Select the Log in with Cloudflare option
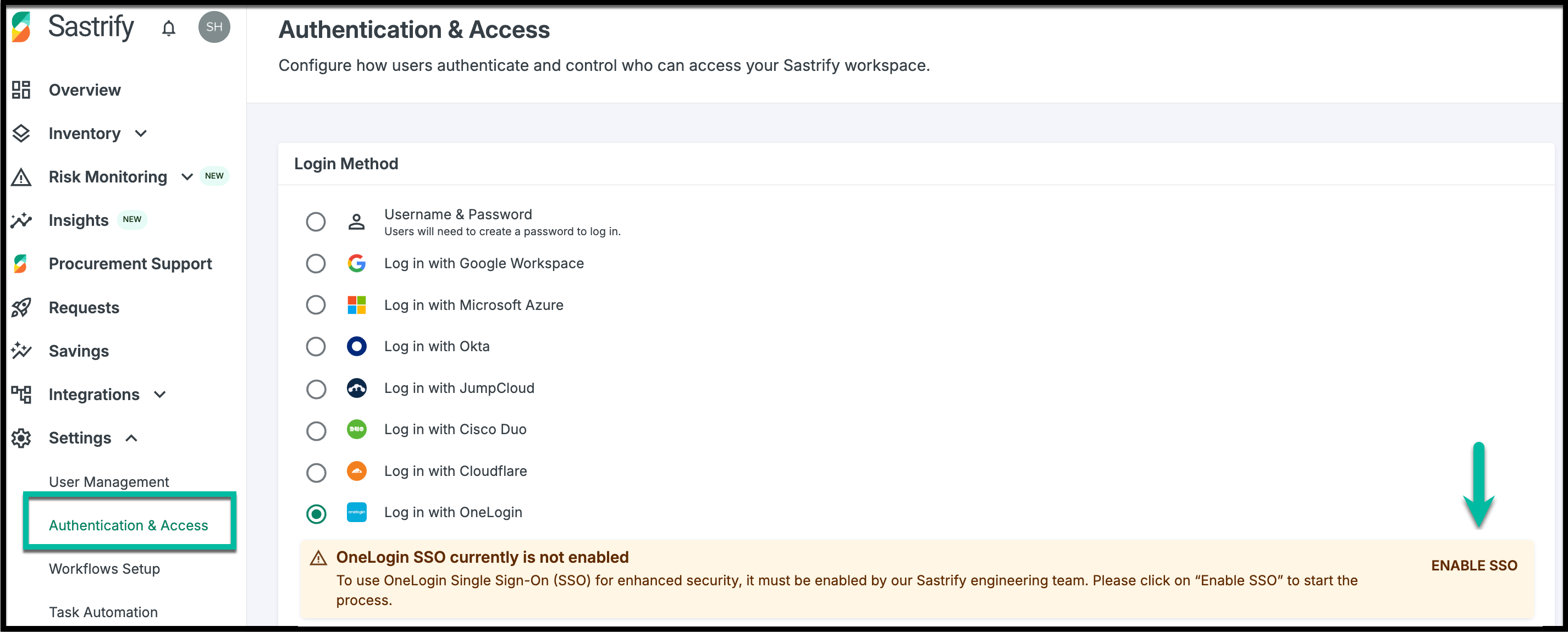 point(316,472)
